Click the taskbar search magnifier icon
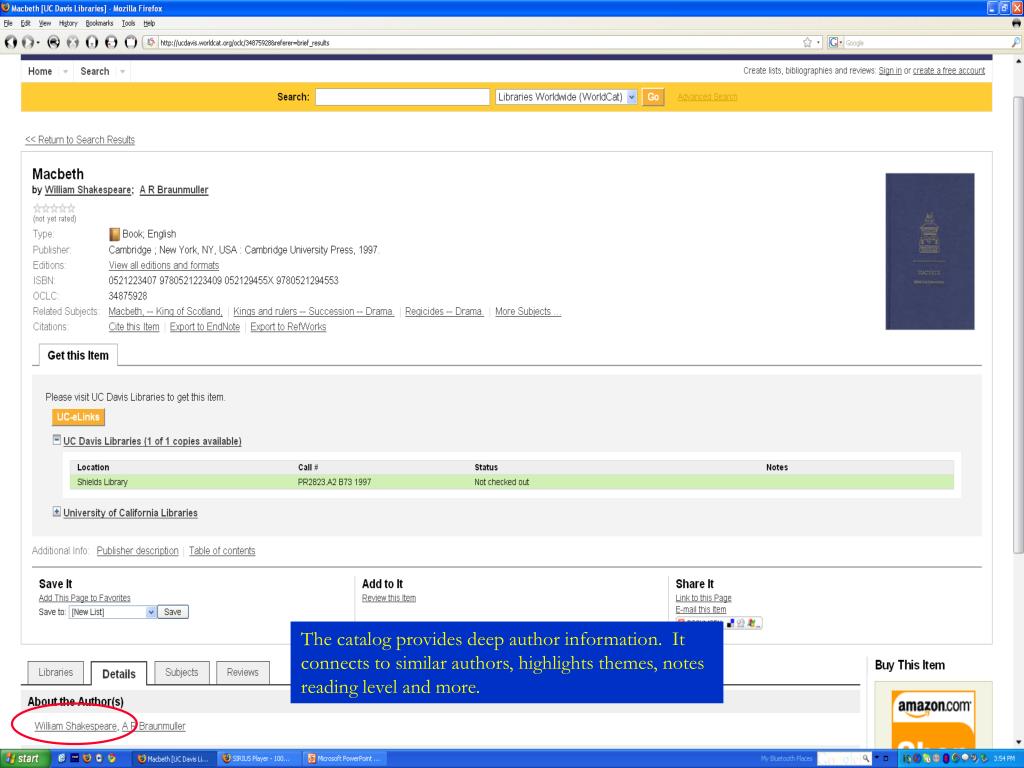 865,758
